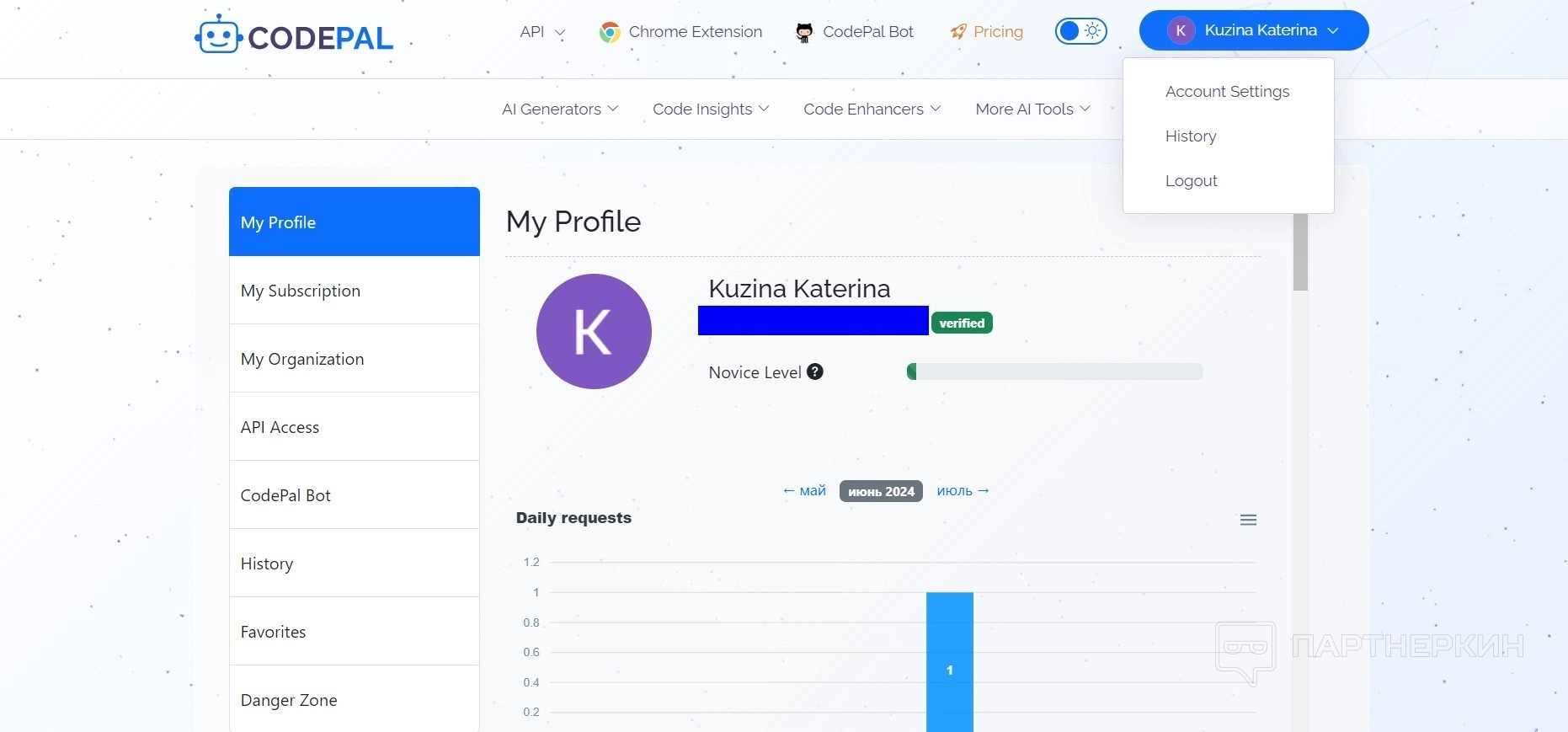Open the My Subscription sidebar tab

click(x=355, y=291)
